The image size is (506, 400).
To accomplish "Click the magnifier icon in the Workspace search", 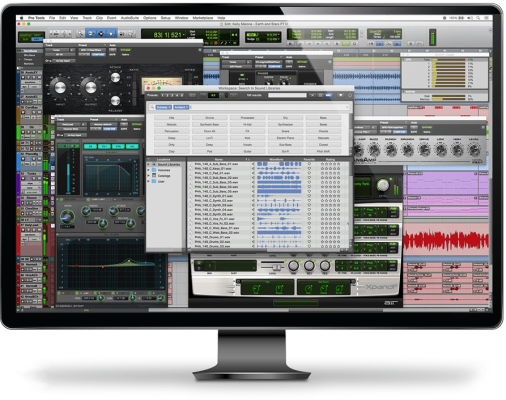I will (152, 107).
